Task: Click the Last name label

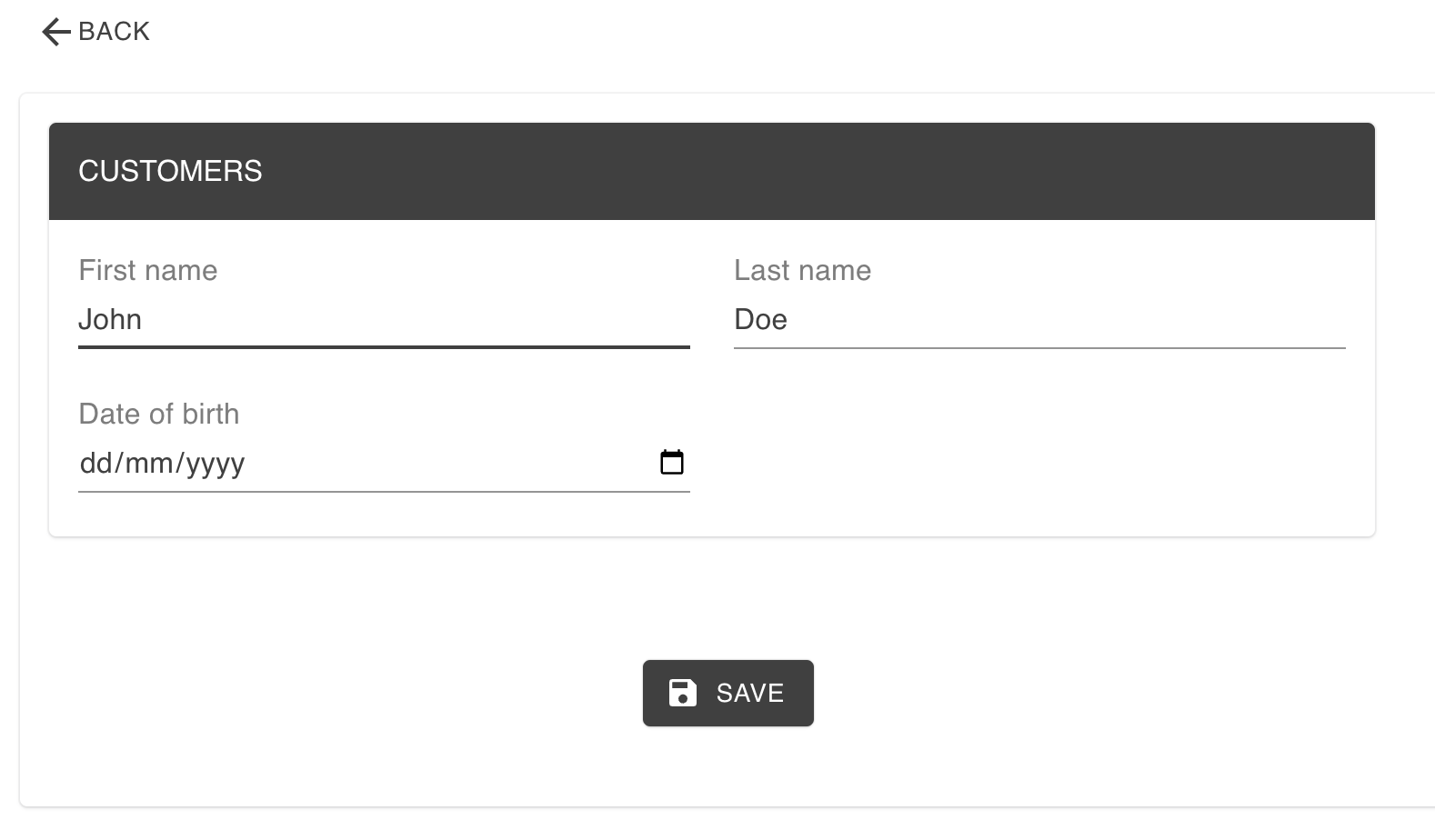Action: click(803, 270)
